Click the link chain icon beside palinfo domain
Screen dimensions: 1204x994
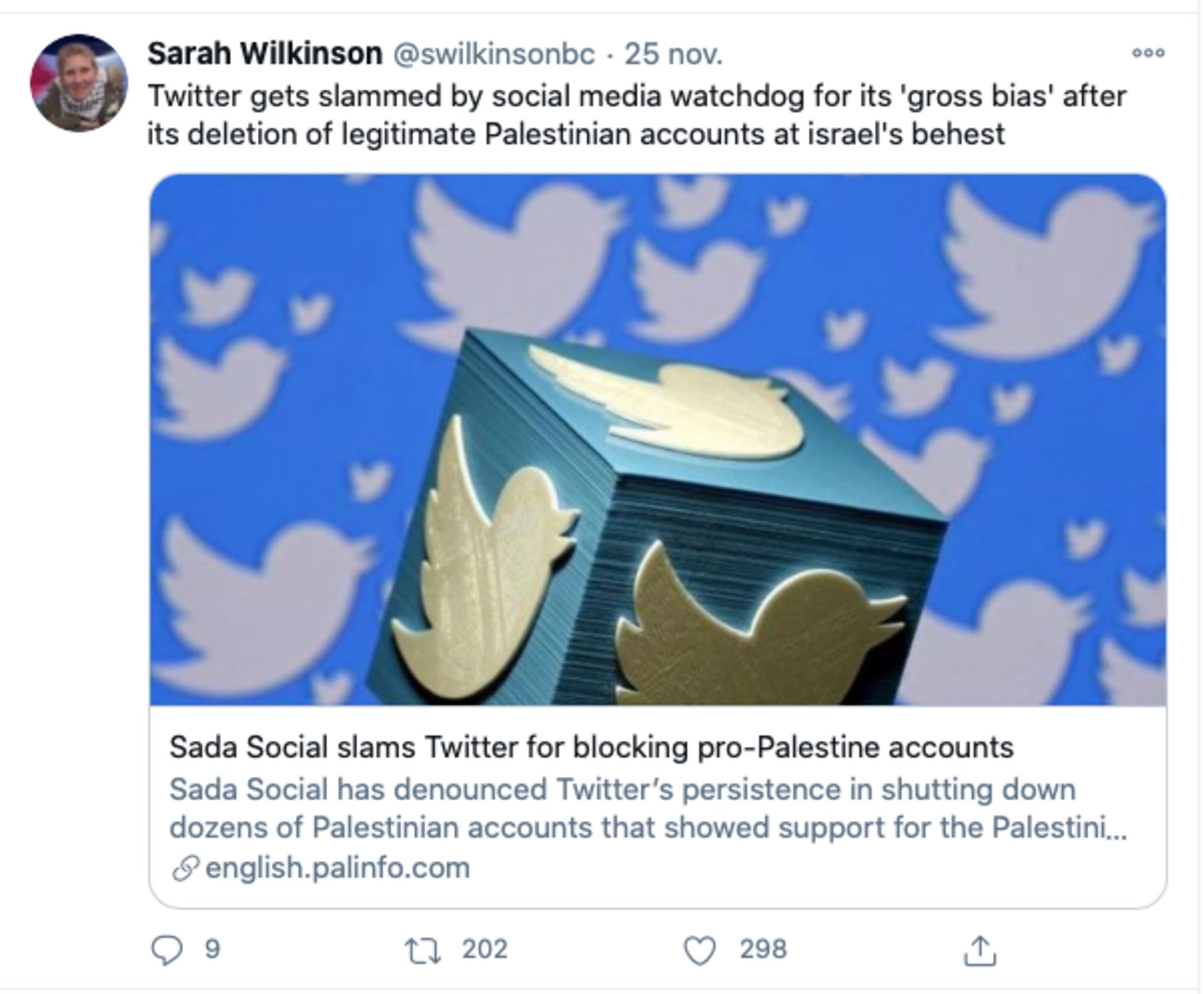(185, 868)
